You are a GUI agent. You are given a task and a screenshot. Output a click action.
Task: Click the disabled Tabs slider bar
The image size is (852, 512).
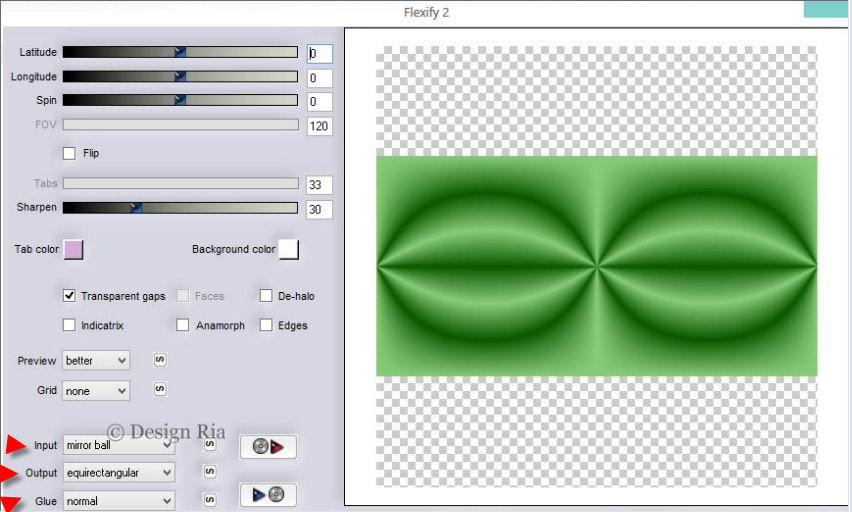coord(180,183)
